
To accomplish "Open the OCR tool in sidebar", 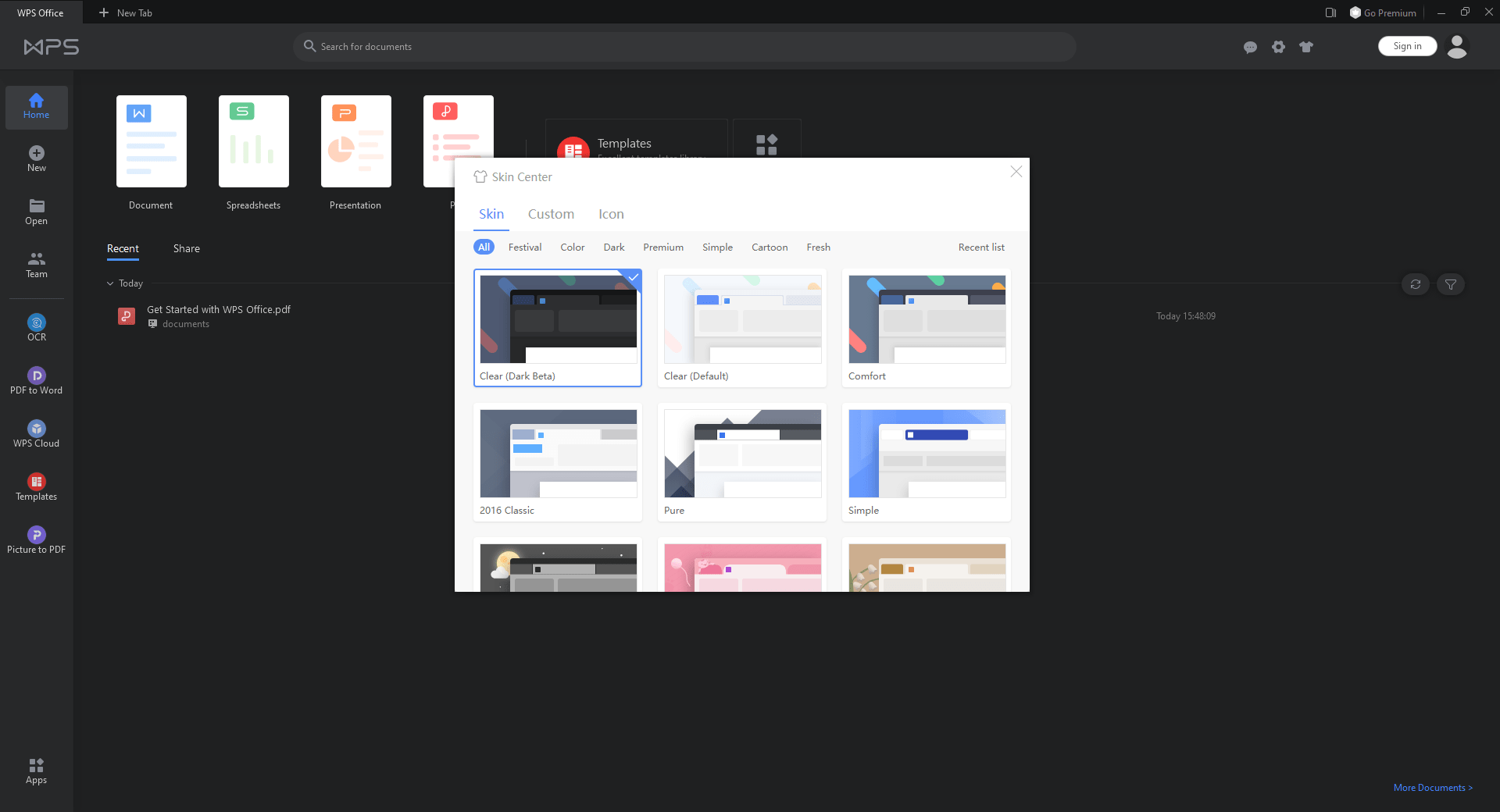I will coord(36,327).
